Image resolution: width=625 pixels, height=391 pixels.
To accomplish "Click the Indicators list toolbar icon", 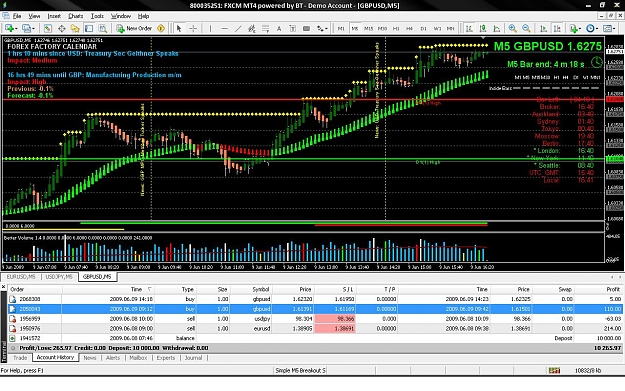I will point(573,28).
